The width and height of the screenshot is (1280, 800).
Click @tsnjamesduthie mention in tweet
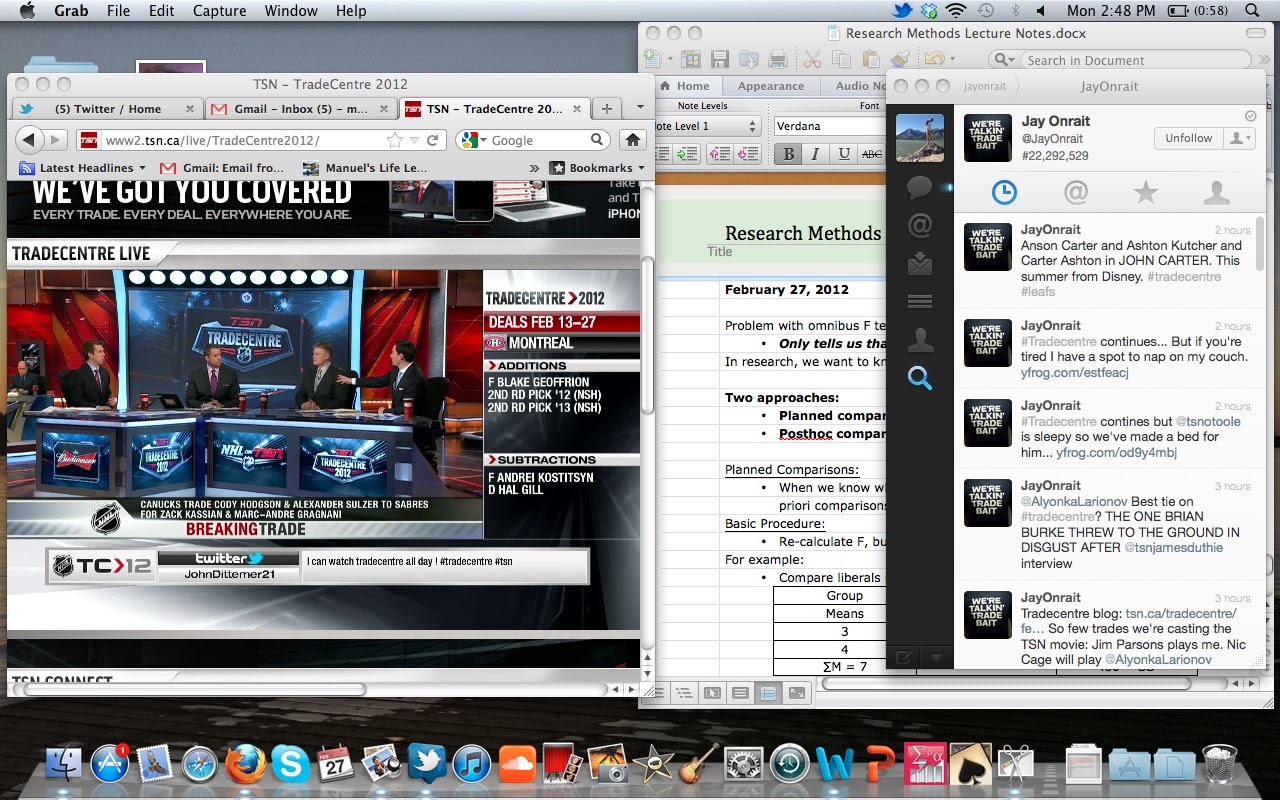[1174, 548]
